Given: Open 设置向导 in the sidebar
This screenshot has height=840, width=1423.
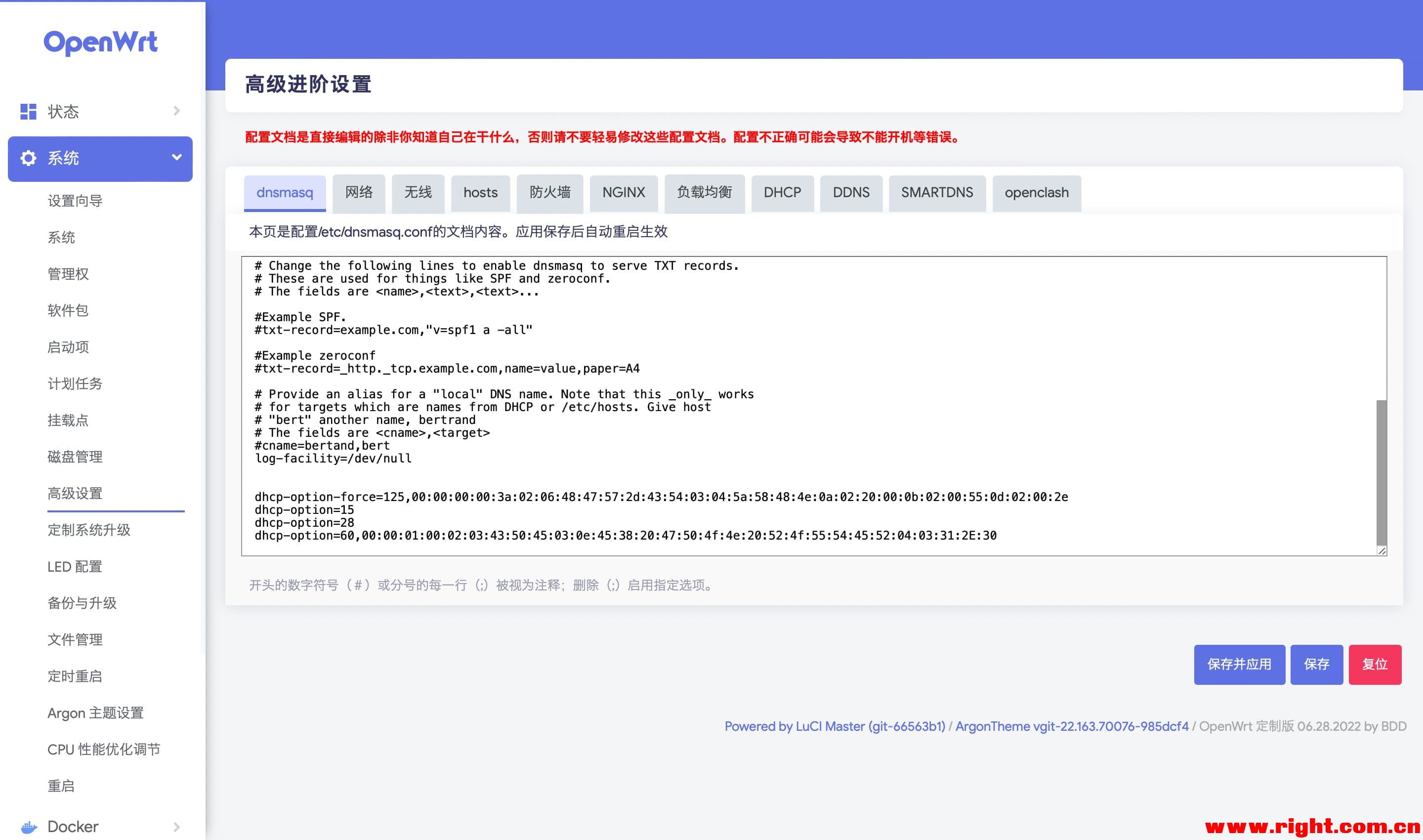Looking at the screenshot, I should (75, 201).
